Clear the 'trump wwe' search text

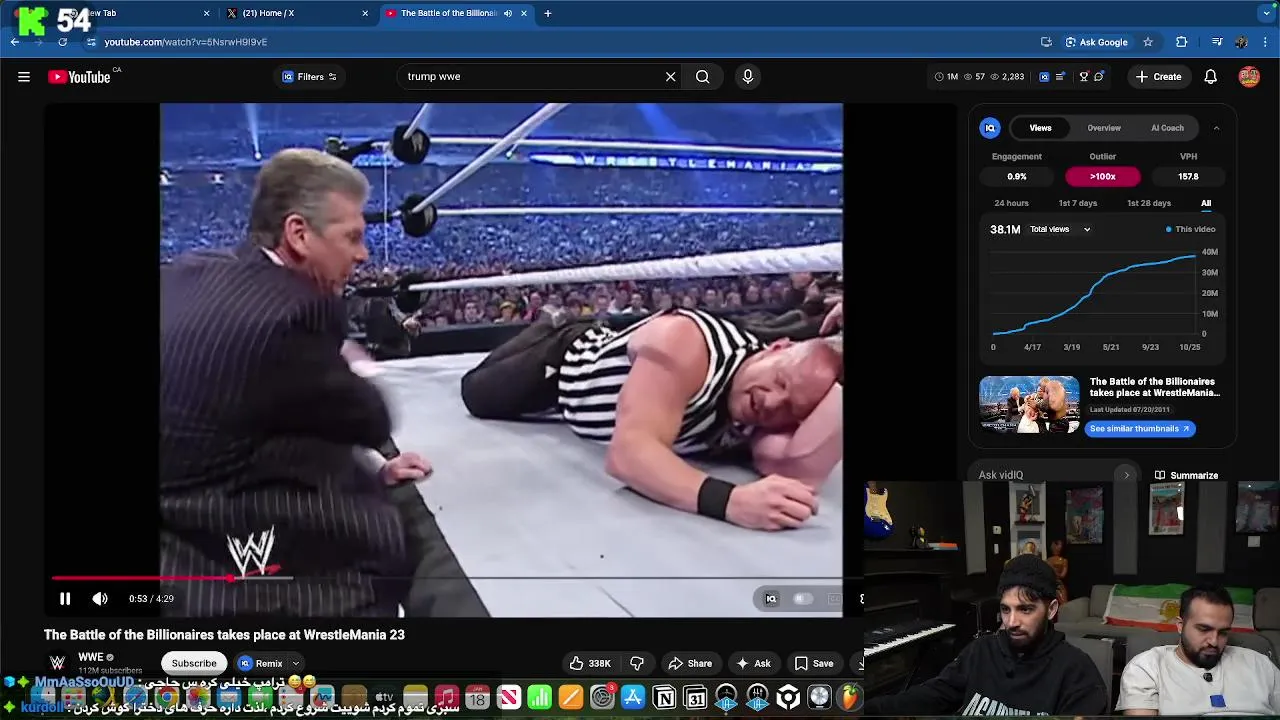click(x=670, y=77)
